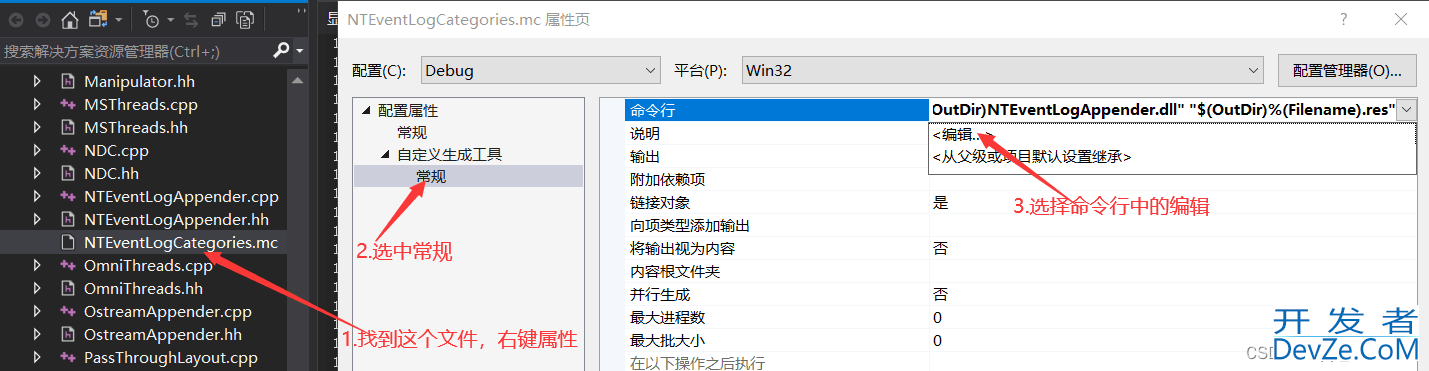
Task: Click the OmniThreads.cpp file icon
Action: coord(68,265)
